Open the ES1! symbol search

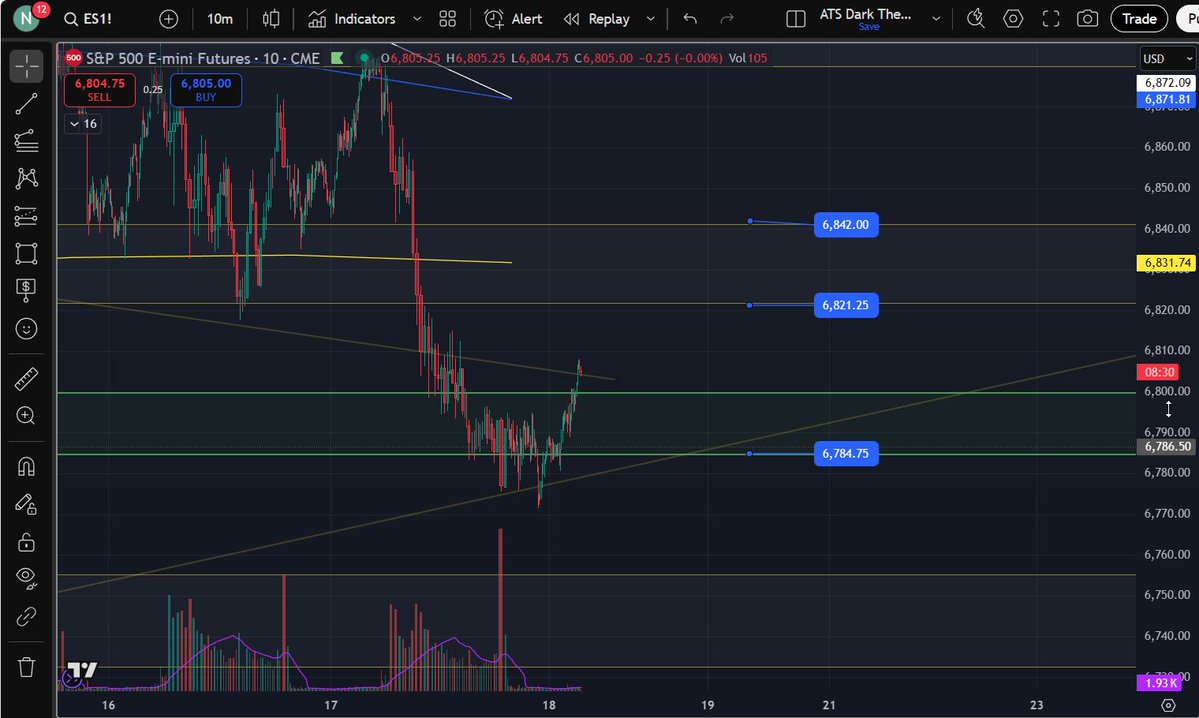click(88, 19)
